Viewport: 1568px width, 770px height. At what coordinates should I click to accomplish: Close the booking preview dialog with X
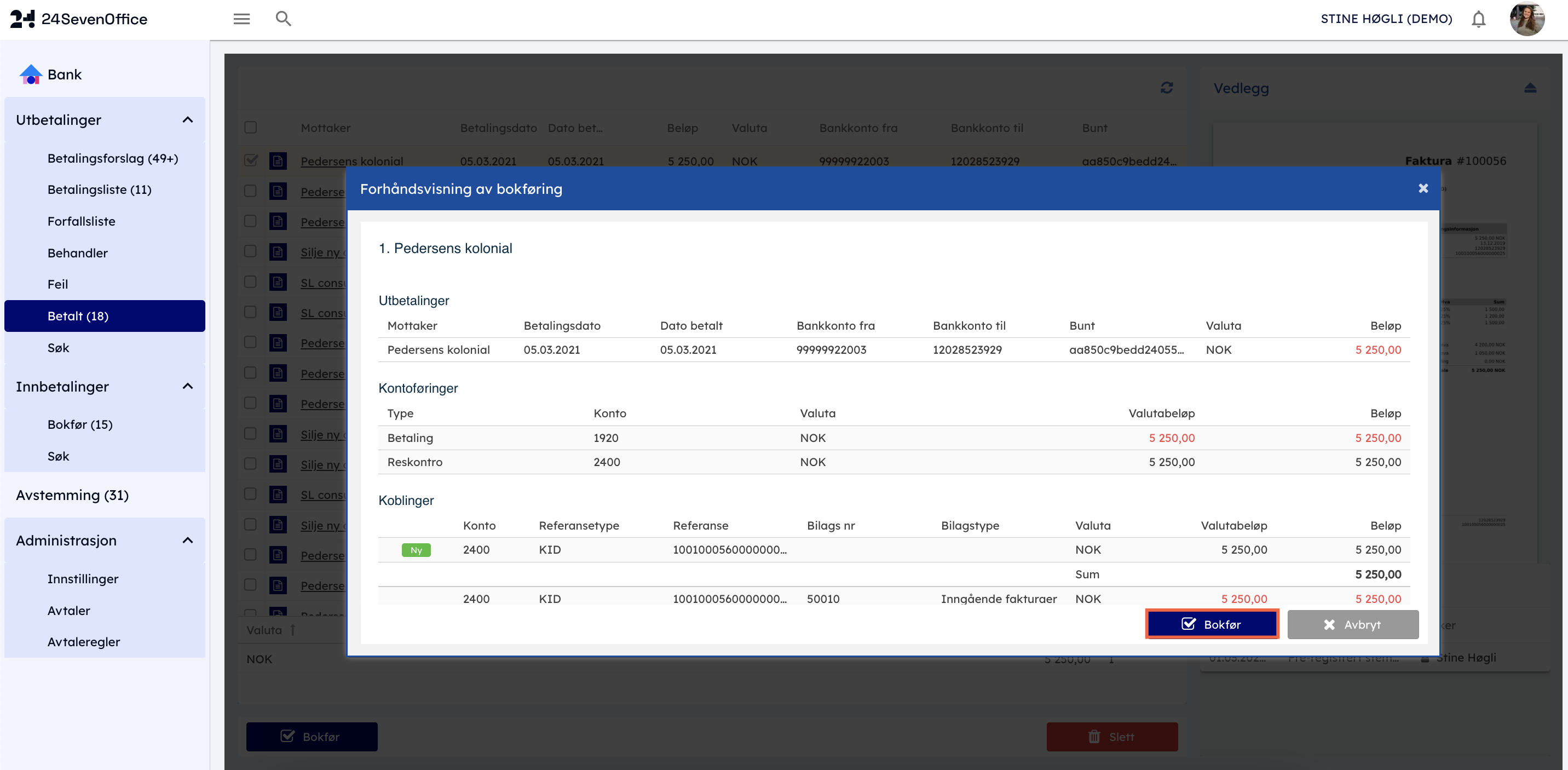(1422, 189)
